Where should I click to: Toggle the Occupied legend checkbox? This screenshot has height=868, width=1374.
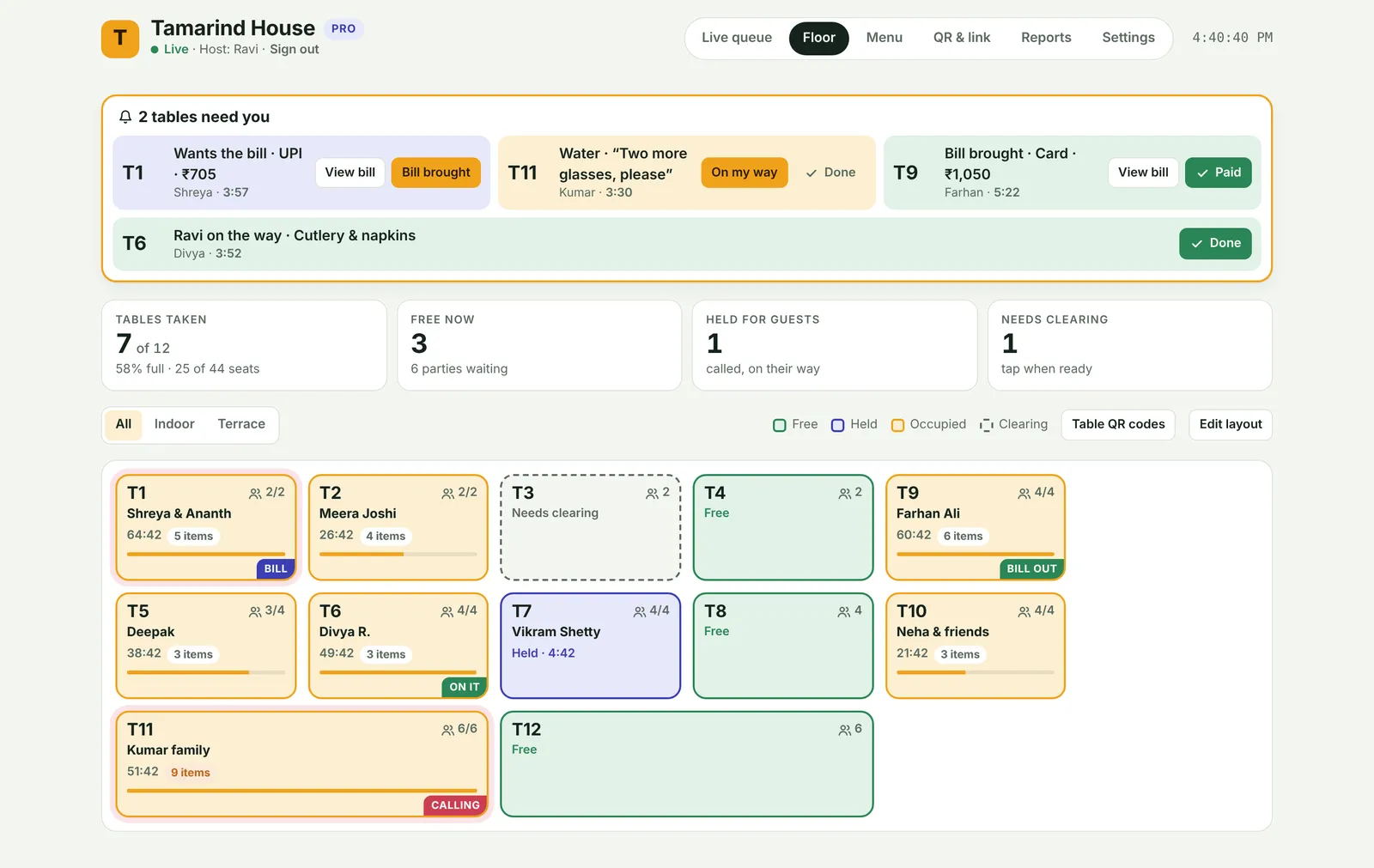[x=897, y=425]
